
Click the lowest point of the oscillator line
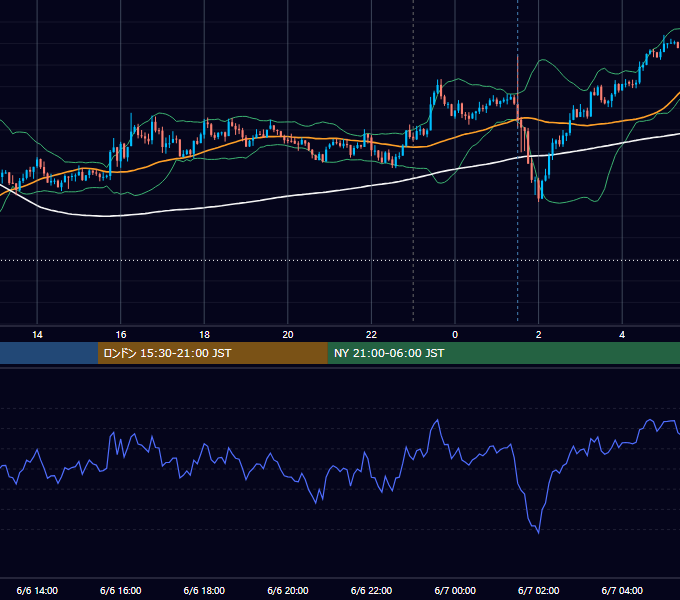(x=539, y=533)
